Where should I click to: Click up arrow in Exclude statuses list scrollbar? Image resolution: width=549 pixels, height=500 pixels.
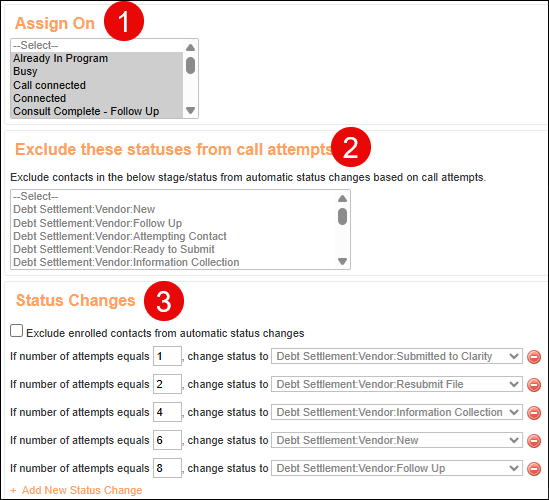click(x=342, y=199)
